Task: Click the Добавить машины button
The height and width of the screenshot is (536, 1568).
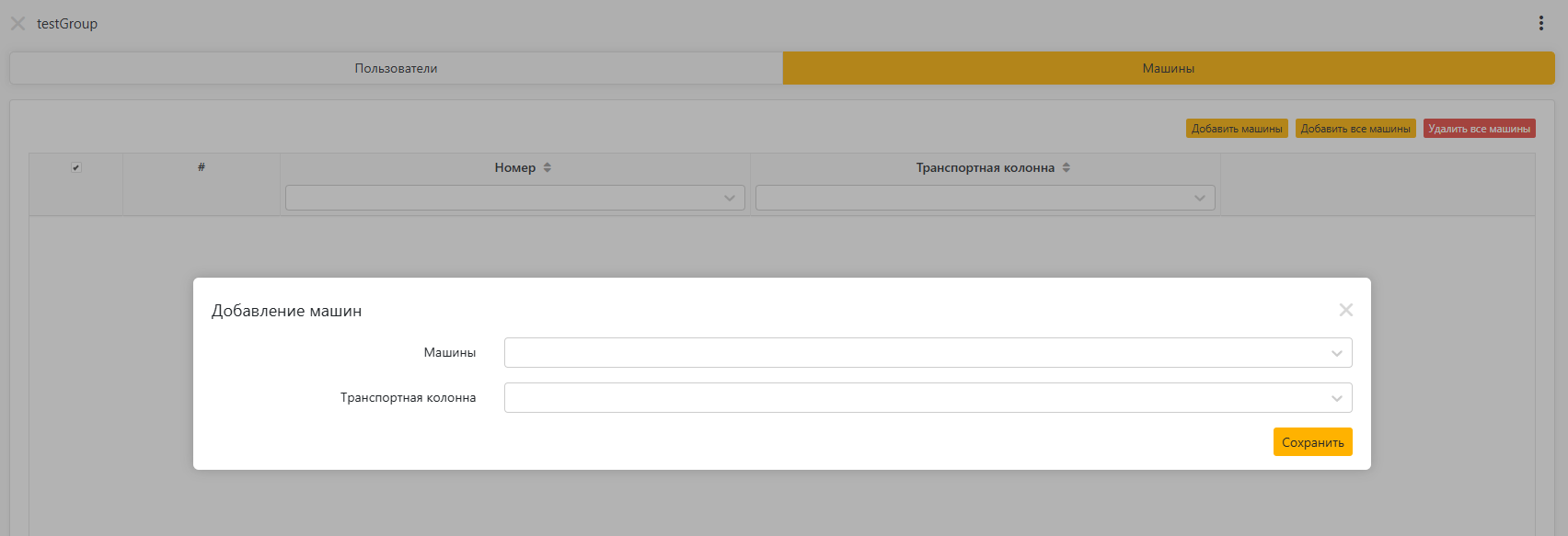Action: 1236,129
